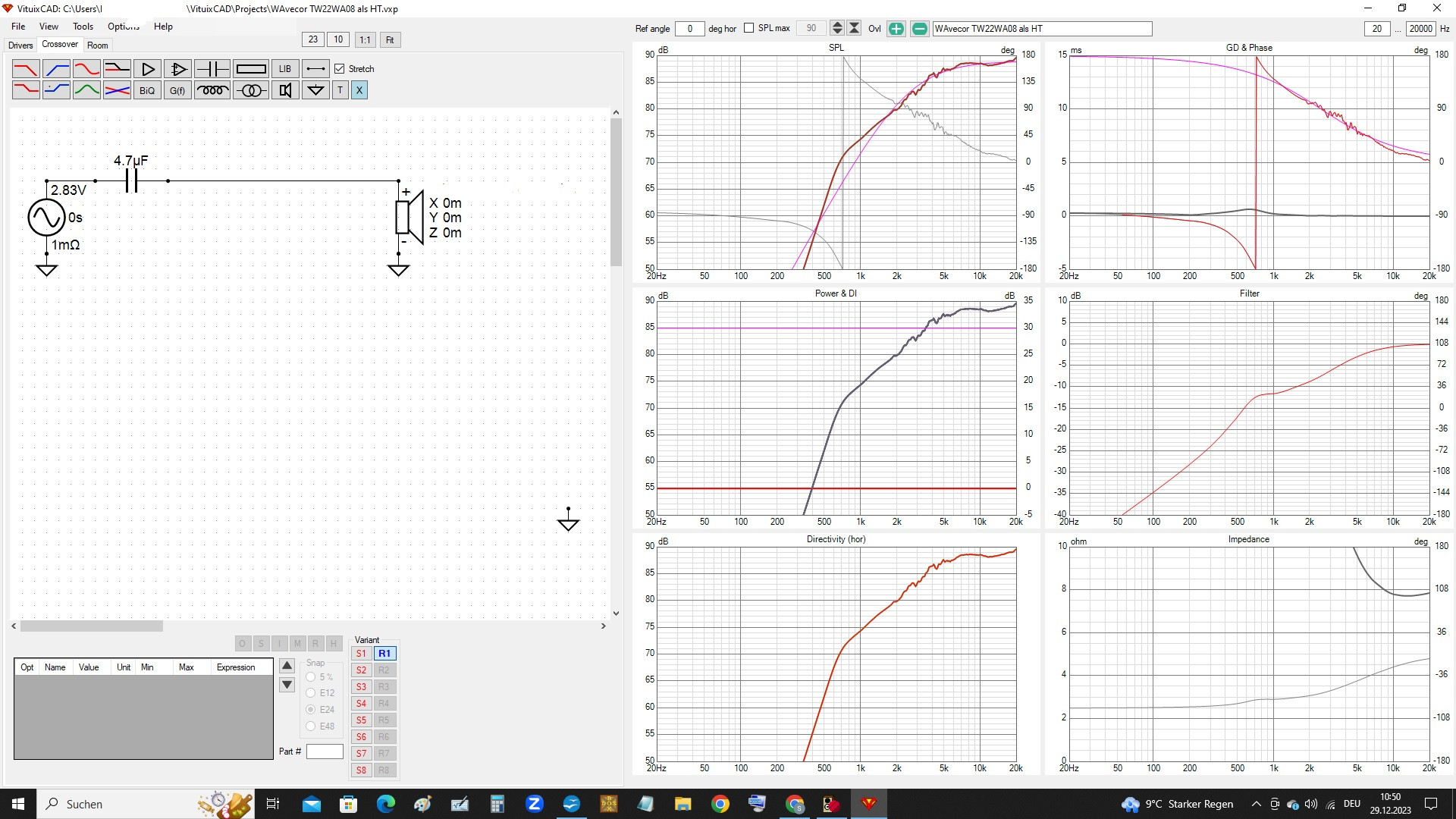Increase the SPL max stepper value
The width and height of the screenshot is (1456, 819).
click(837, 25)
